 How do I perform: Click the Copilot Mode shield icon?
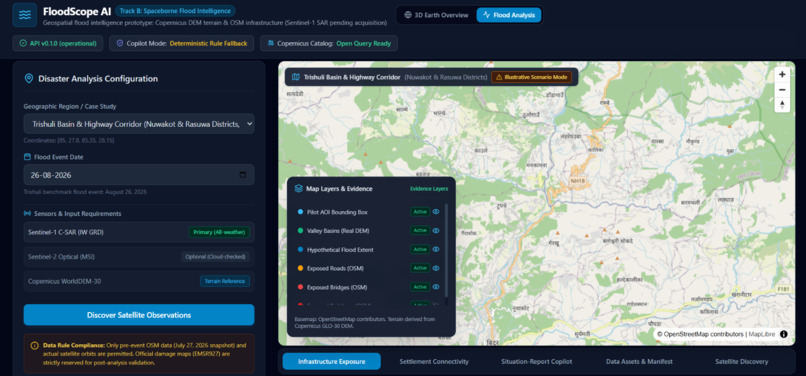coord(120,43)
